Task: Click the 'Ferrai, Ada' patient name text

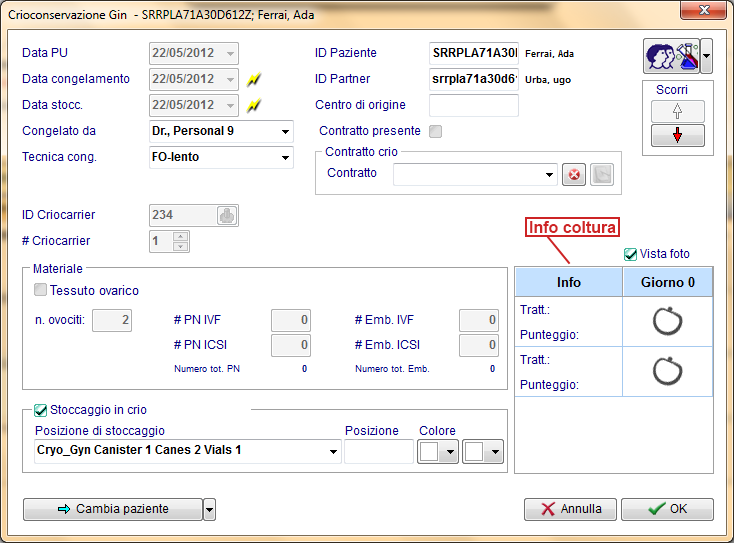Action: 549,54
